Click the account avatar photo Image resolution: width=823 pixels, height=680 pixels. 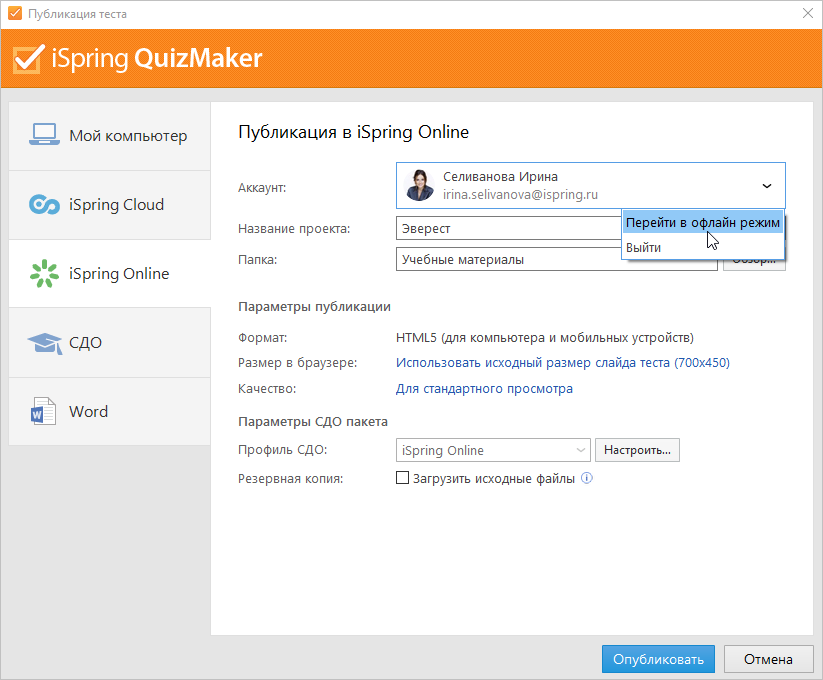[419, 185]
